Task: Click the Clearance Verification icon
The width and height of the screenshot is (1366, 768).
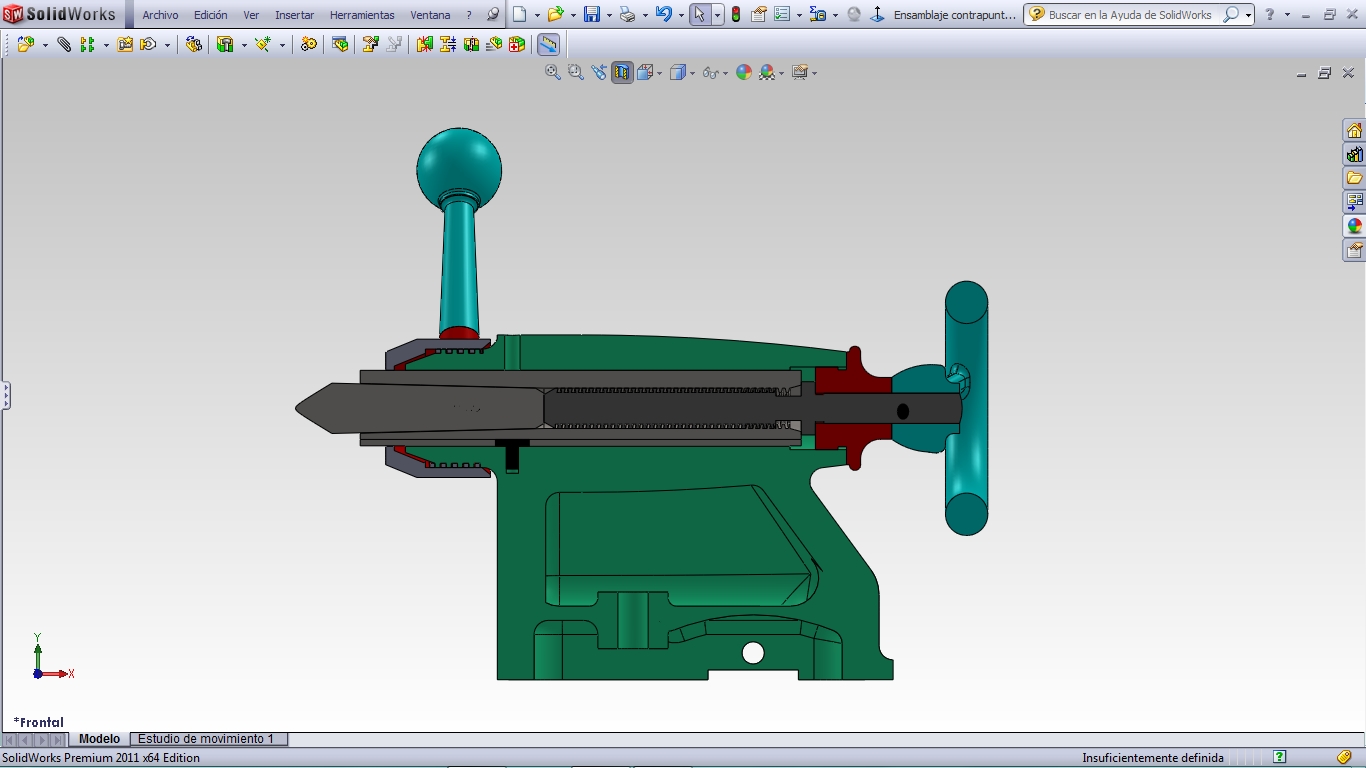Action: [448, 45]
